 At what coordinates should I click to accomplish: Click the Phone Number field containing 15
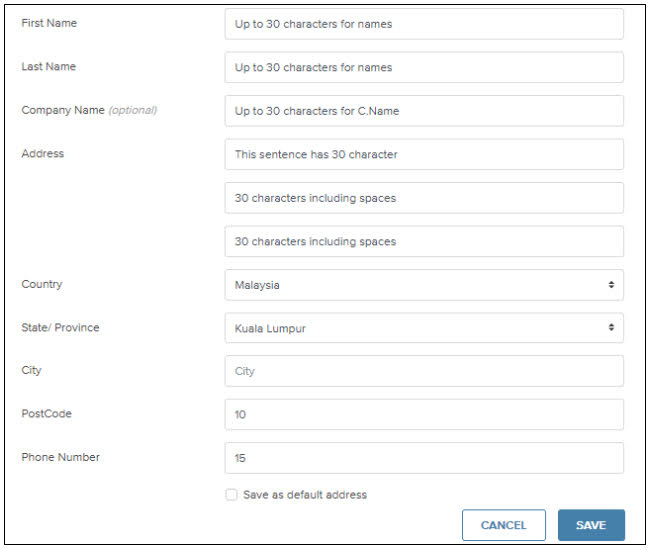click(424, 458)
